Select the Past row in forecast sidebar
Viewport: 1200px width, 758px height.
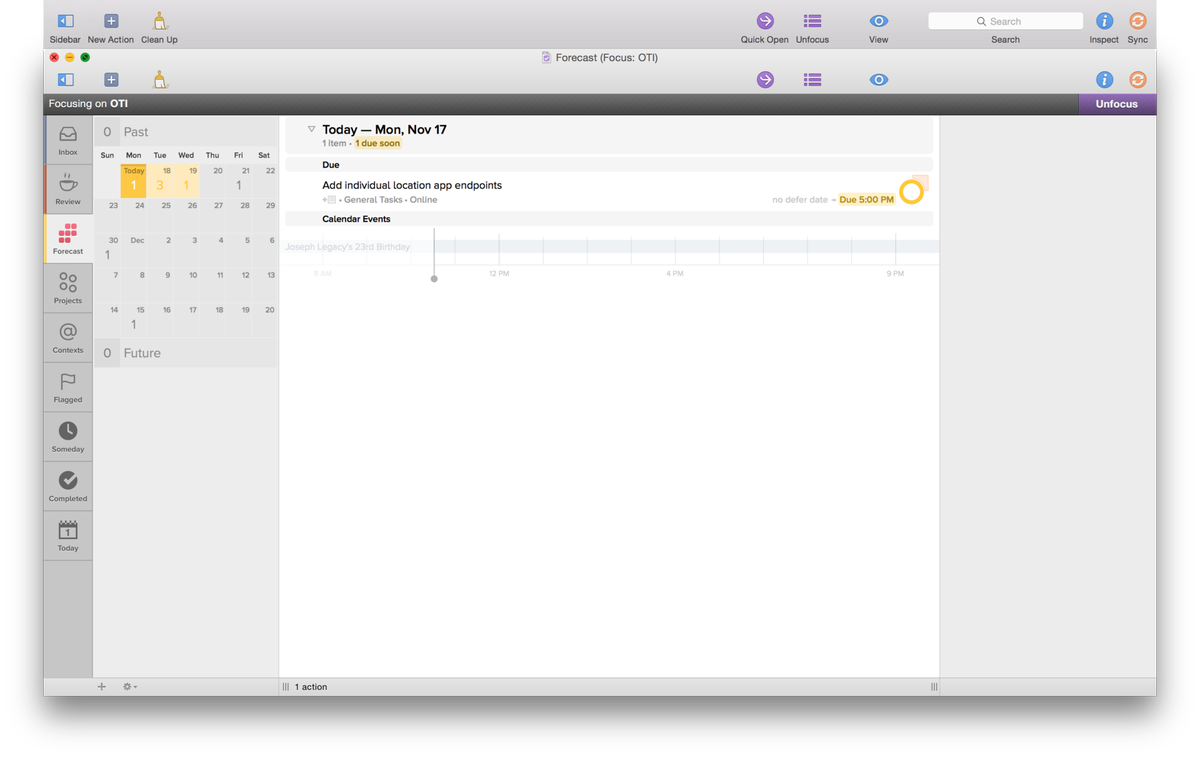[x=186, y=132]
